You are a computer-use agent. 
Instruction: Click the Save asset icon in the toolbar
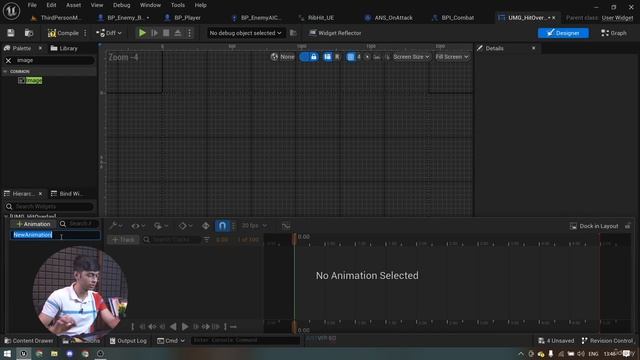coord(11,33)
